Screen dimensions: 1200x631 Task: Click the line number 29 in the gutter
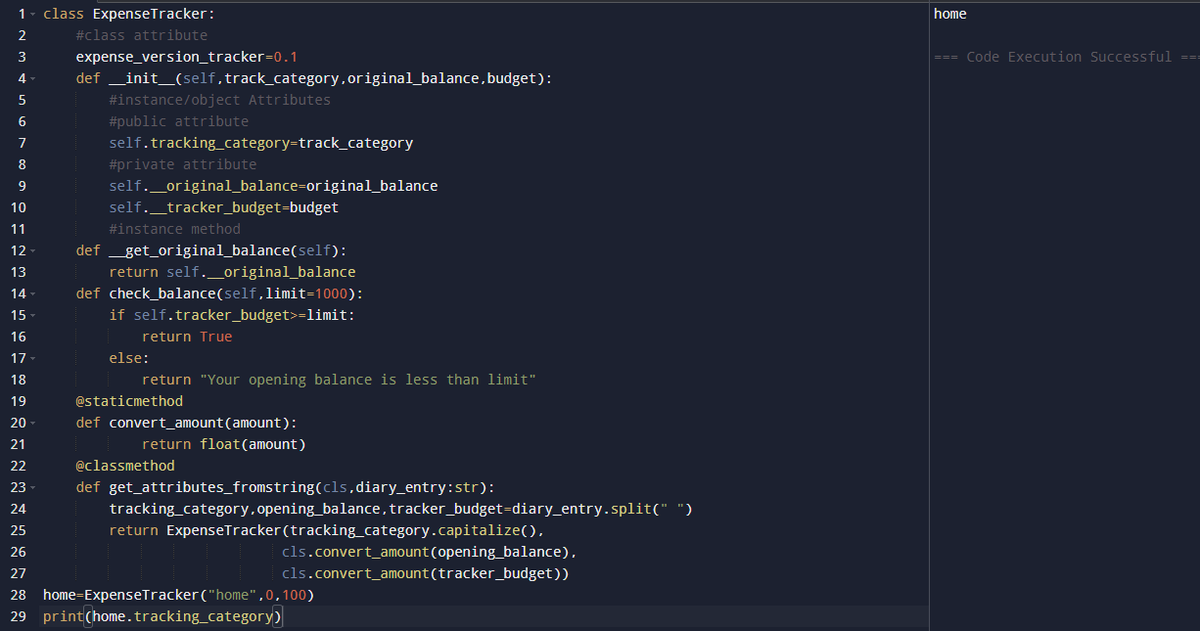pyautogui.click(x=17, y=616)
